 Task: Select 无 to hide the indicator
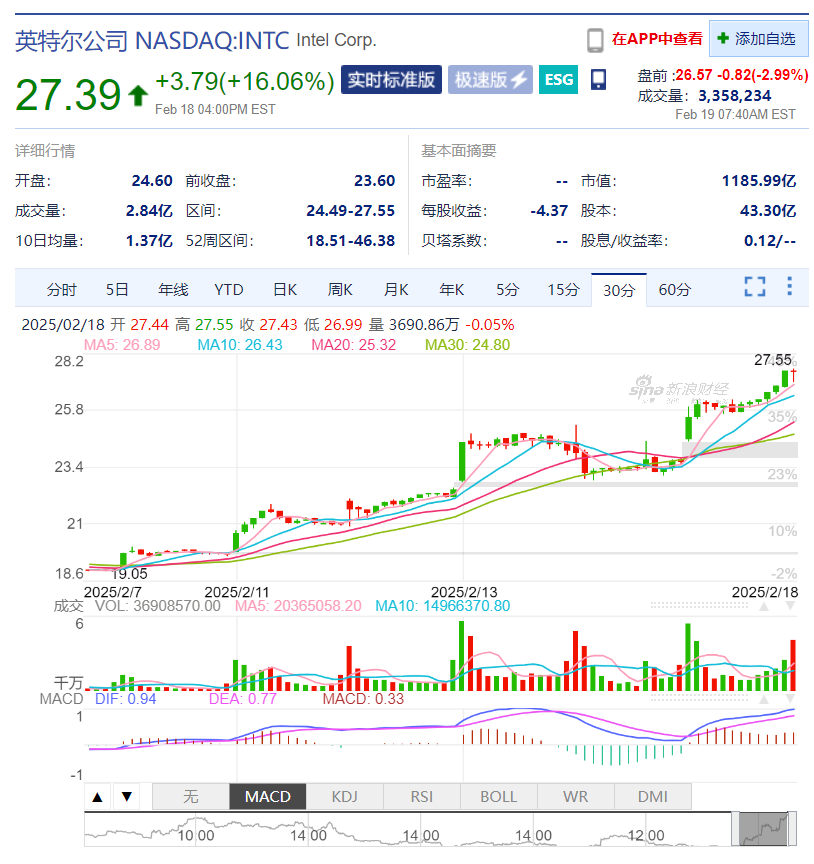tap(191, 797)
